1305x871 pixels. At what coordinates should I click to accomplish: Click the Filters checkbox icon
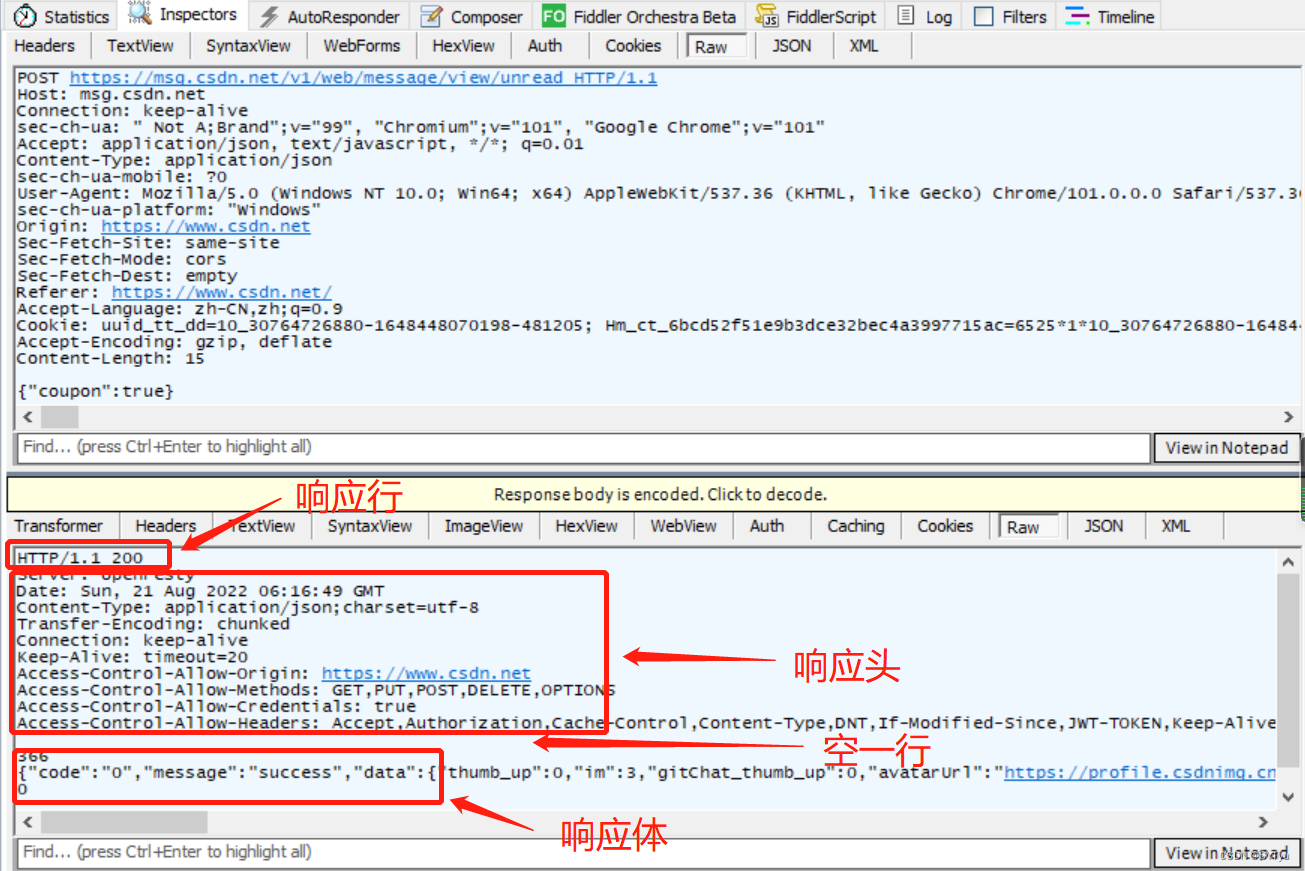(984, 17)
